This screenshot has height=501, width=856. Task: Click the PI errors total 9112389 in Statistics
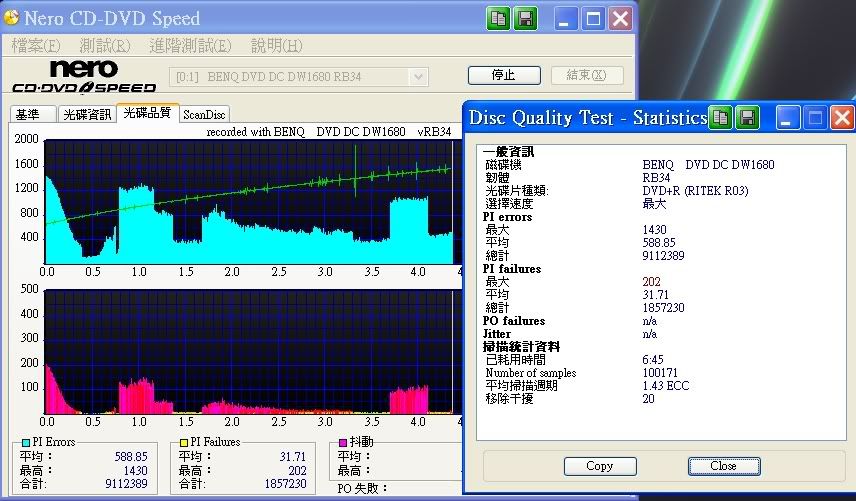click(663, 255)
